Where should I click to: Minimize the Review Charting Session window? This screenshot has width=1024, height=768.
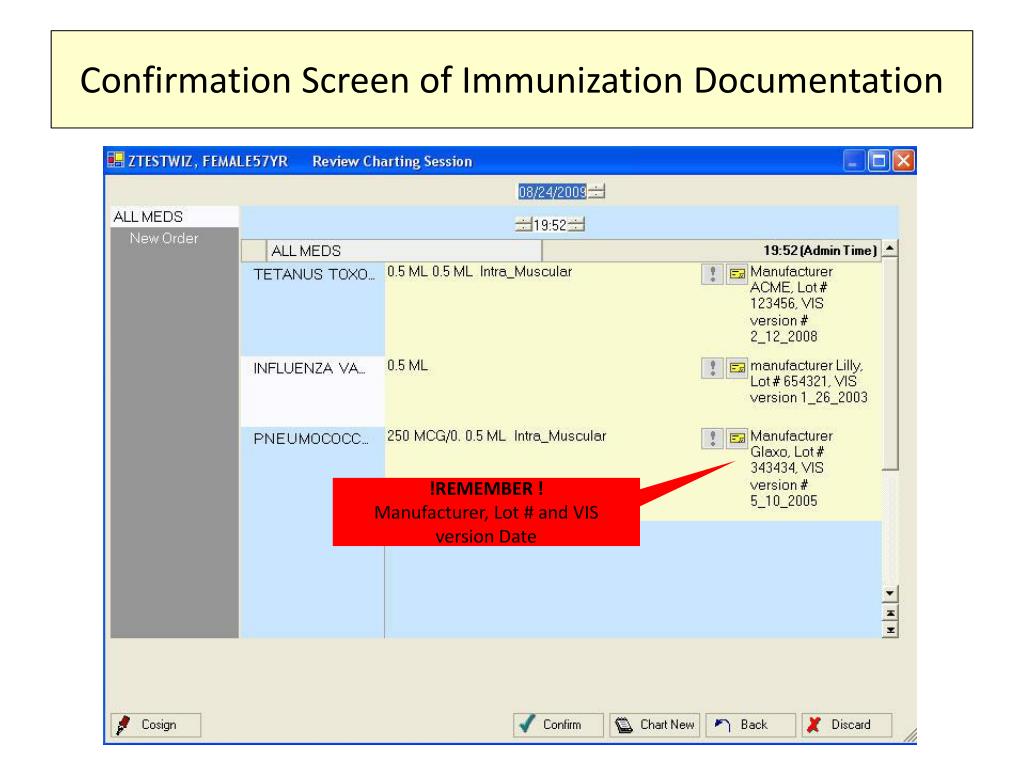tap(854, 161)
